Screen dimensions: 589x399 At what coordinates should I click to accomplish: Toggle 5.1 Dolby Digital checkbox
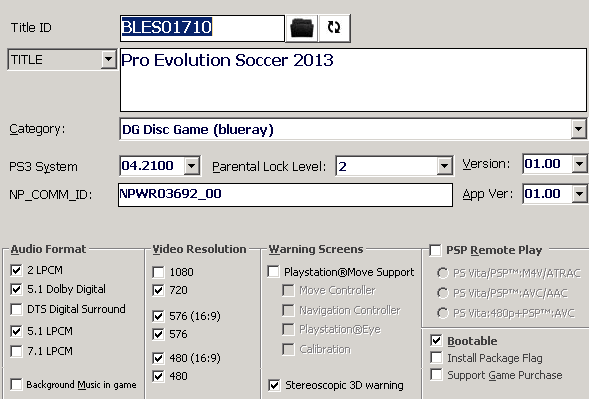click(16, 289)
